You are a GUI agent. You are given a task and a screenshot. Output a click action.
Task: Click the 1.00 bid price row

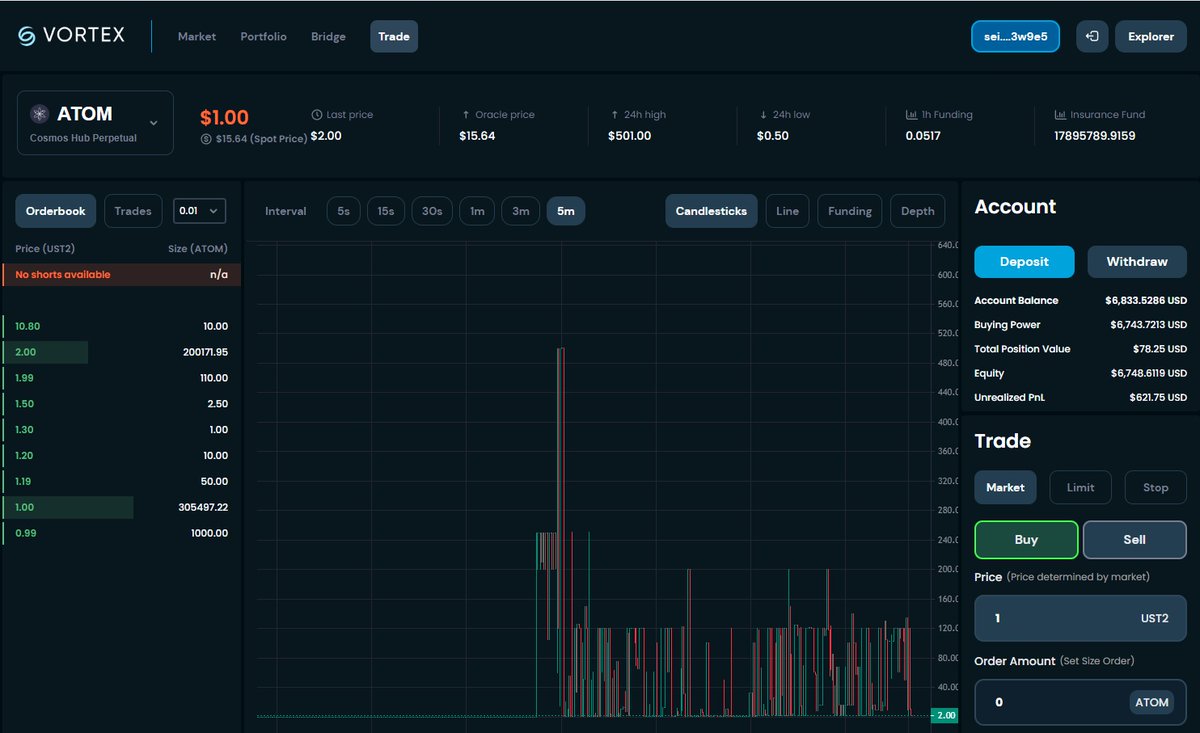coord(121,508)
